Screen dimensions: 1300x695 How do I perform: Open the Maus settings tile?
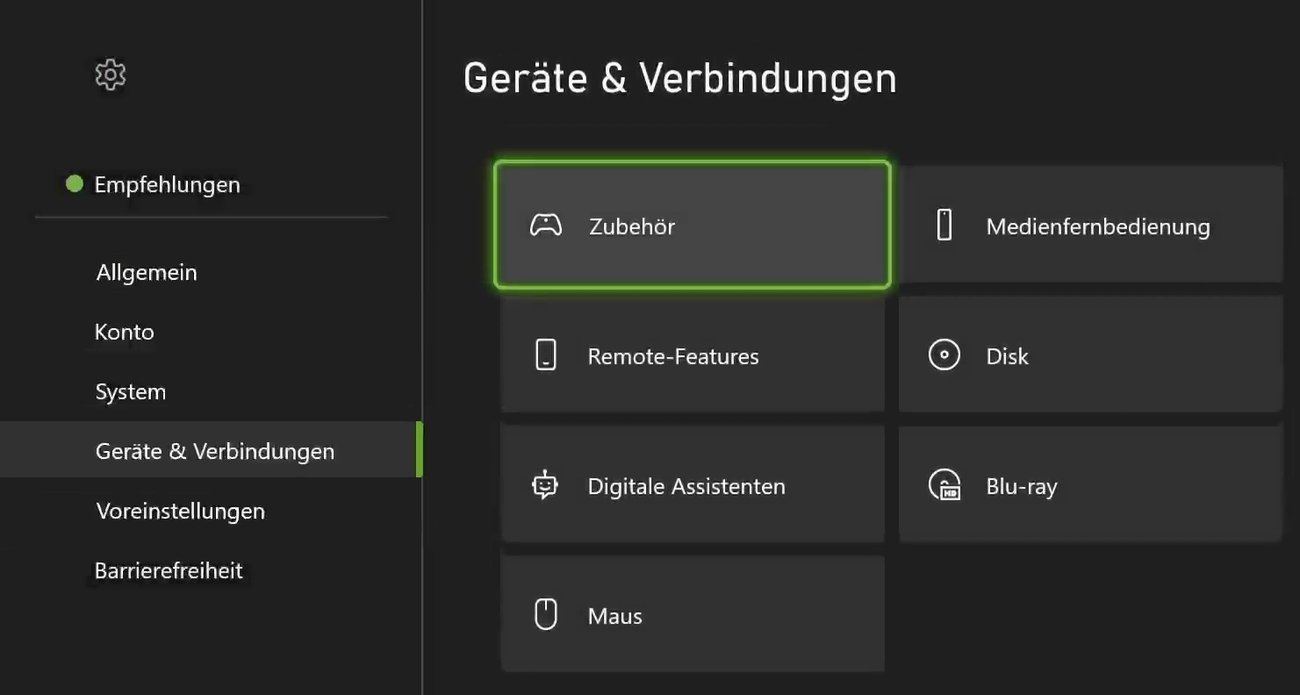tap(692, 614)
